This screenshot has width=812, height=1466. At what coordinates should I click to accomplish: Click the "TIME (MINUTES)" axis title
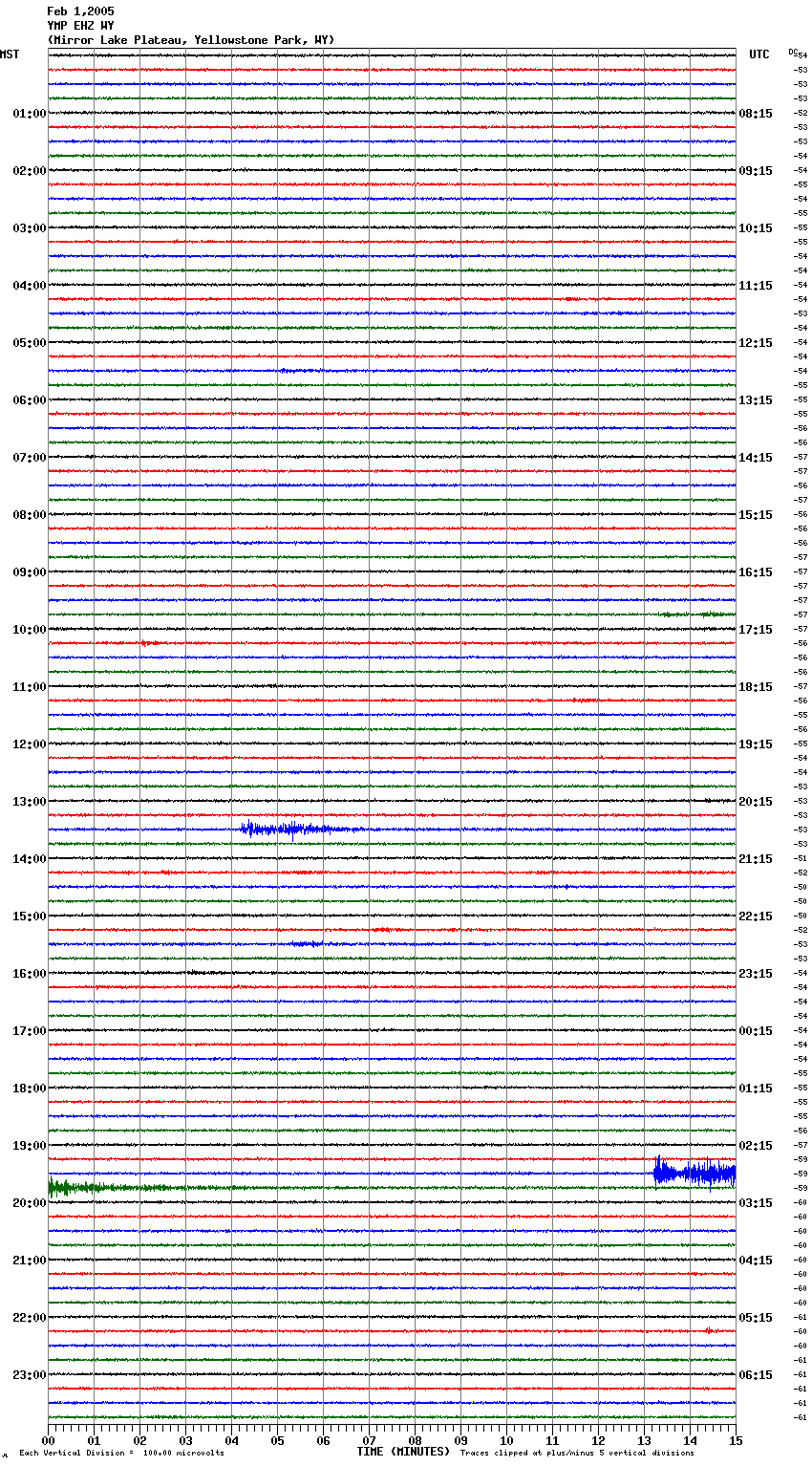403,1452
